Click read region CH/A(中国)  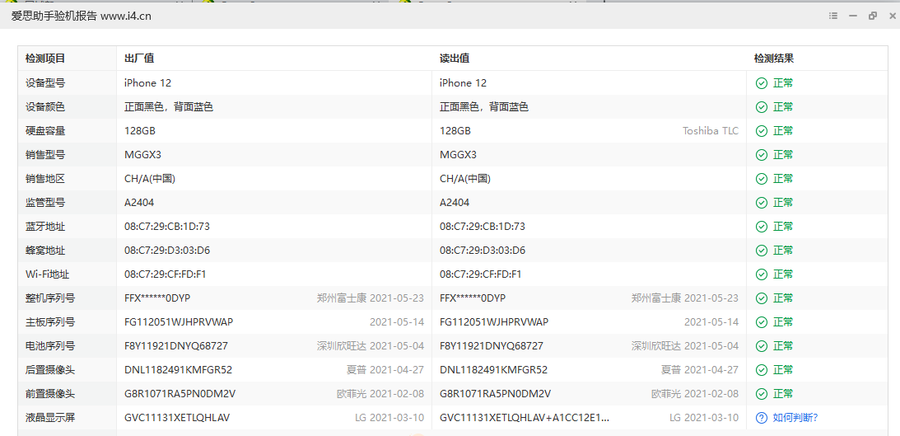click(x=465, y=179)
